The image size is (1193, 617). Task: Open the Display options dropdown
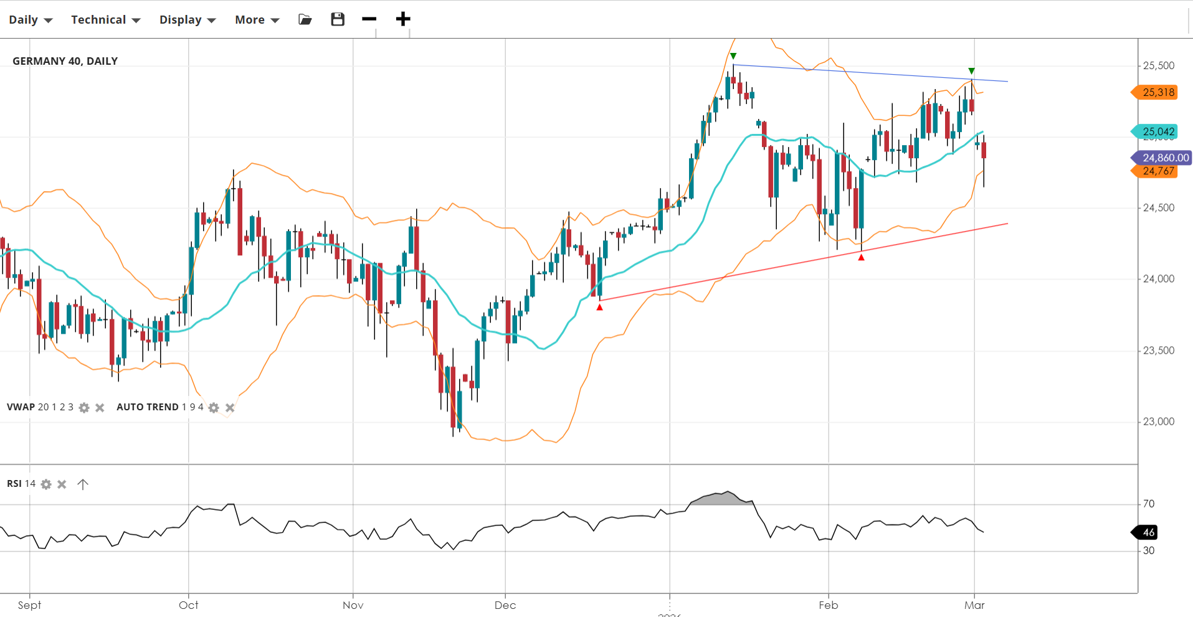pyautogui.click(x=187, y=20)
